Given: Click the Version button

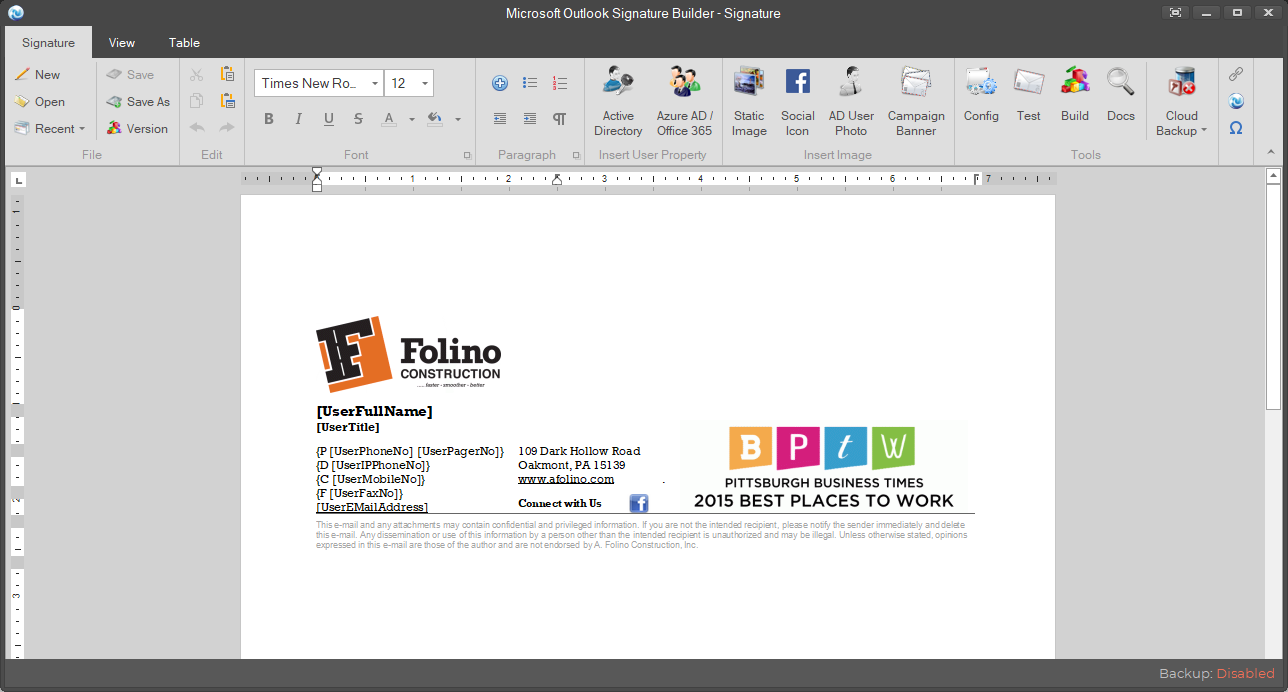Looking at the screenshot, I should [x=137, y=128].
